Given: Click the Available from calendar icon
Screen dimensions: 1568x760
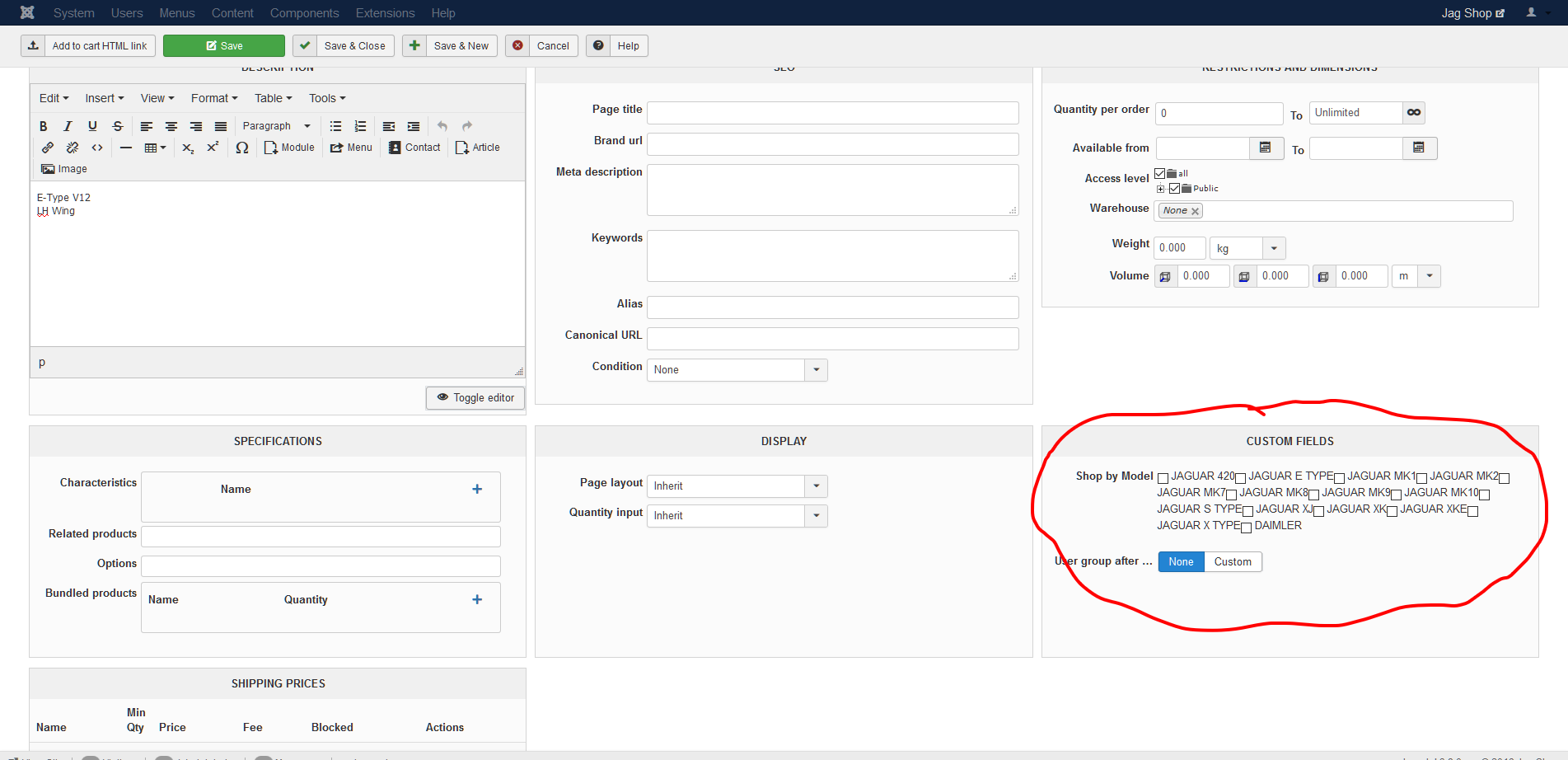Looking at the screenshot, I should pyautogui.click(x=1266, y=148).
